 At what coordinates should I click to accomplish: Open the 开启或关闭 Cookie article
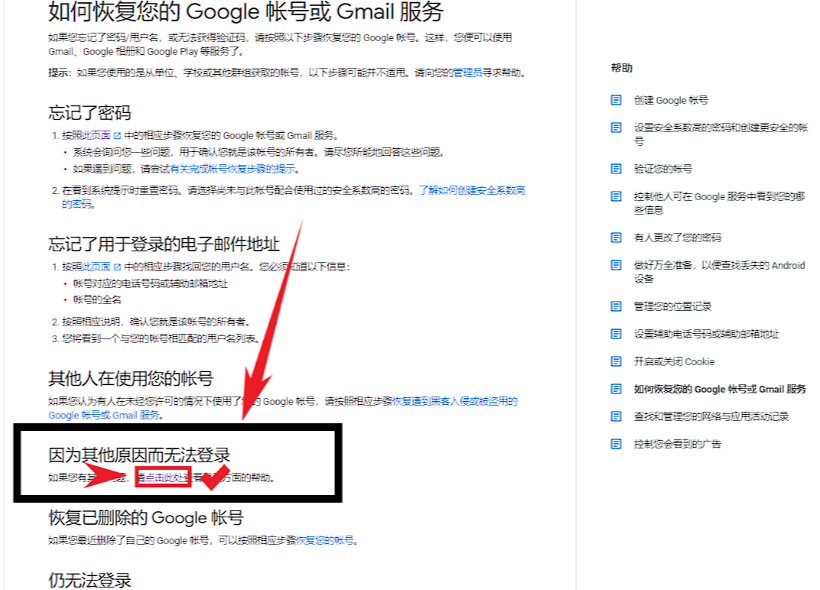pos(674,361)
